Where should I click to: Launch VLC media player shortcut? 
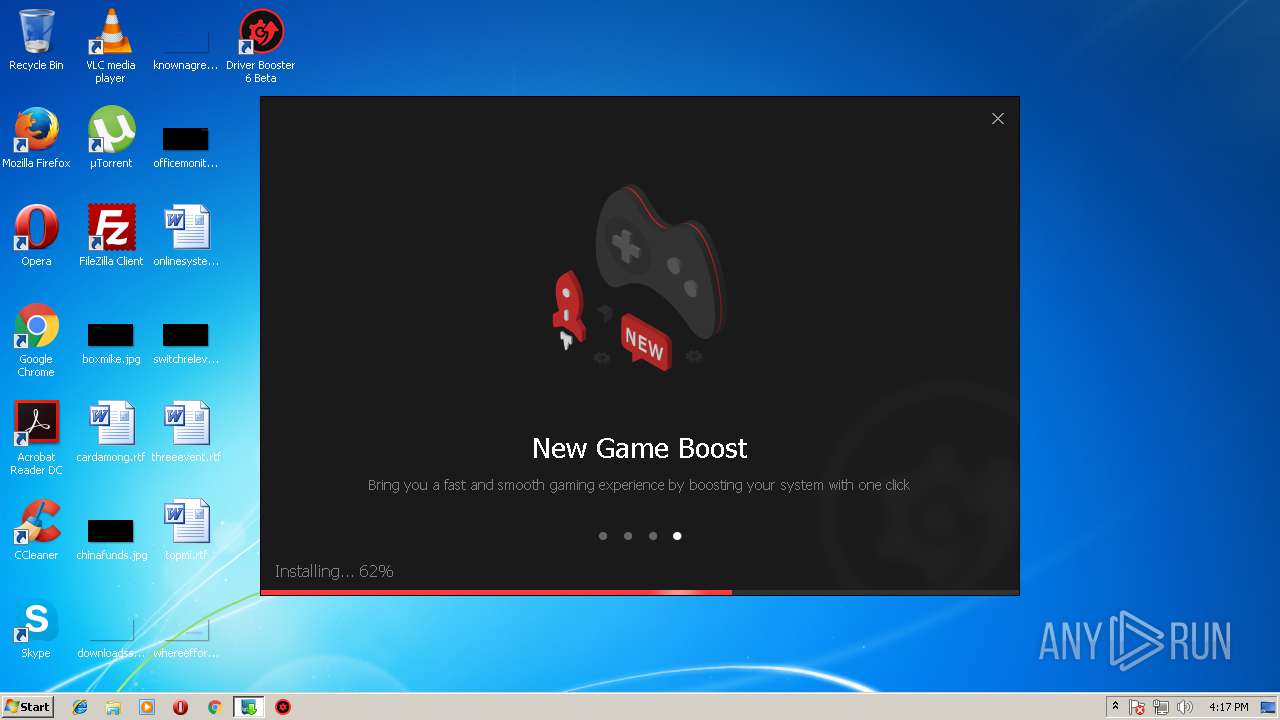tap(110, 46)
